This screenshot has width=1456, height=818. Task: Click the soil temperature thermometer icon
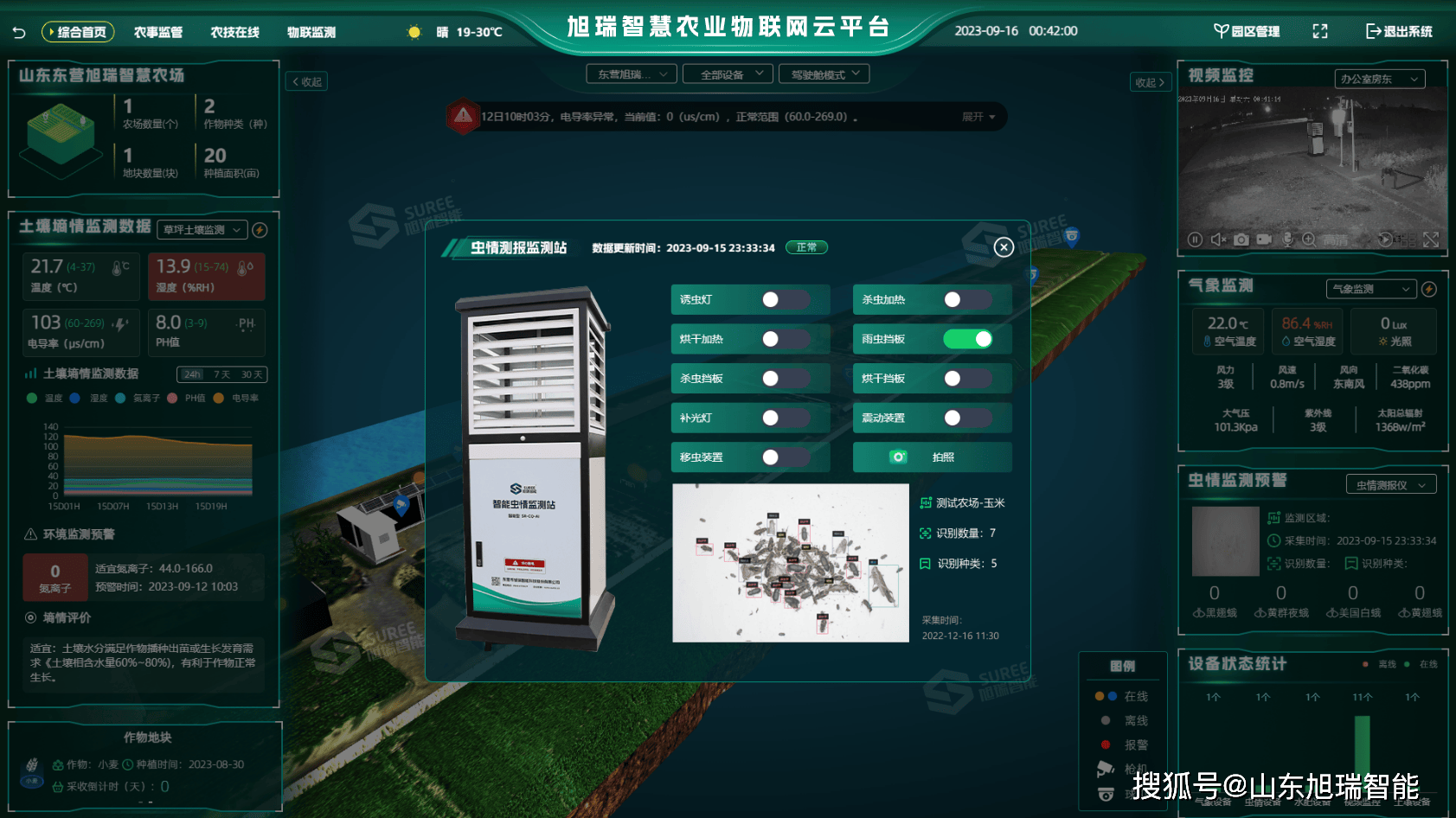(x=119, y=269)
